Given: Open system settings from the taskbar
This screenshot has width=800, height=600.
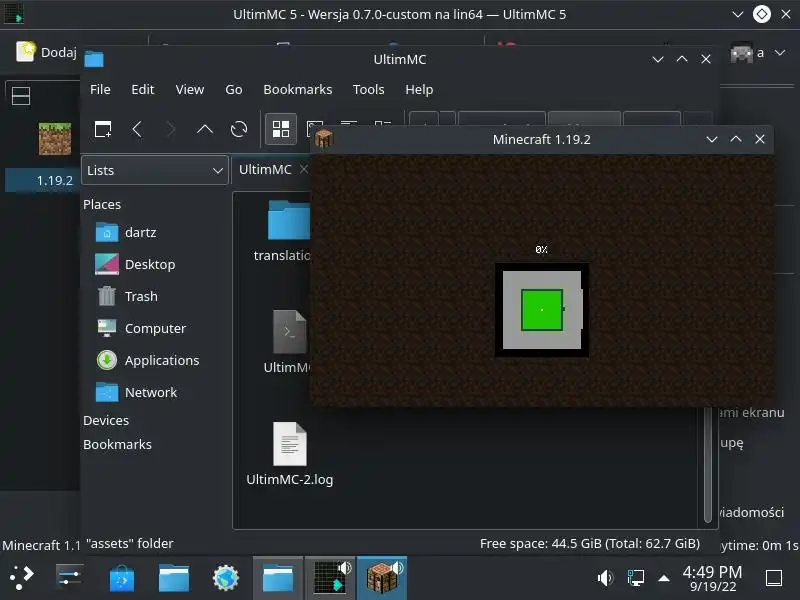Looking at the screenshot, I should pos(69,578).
